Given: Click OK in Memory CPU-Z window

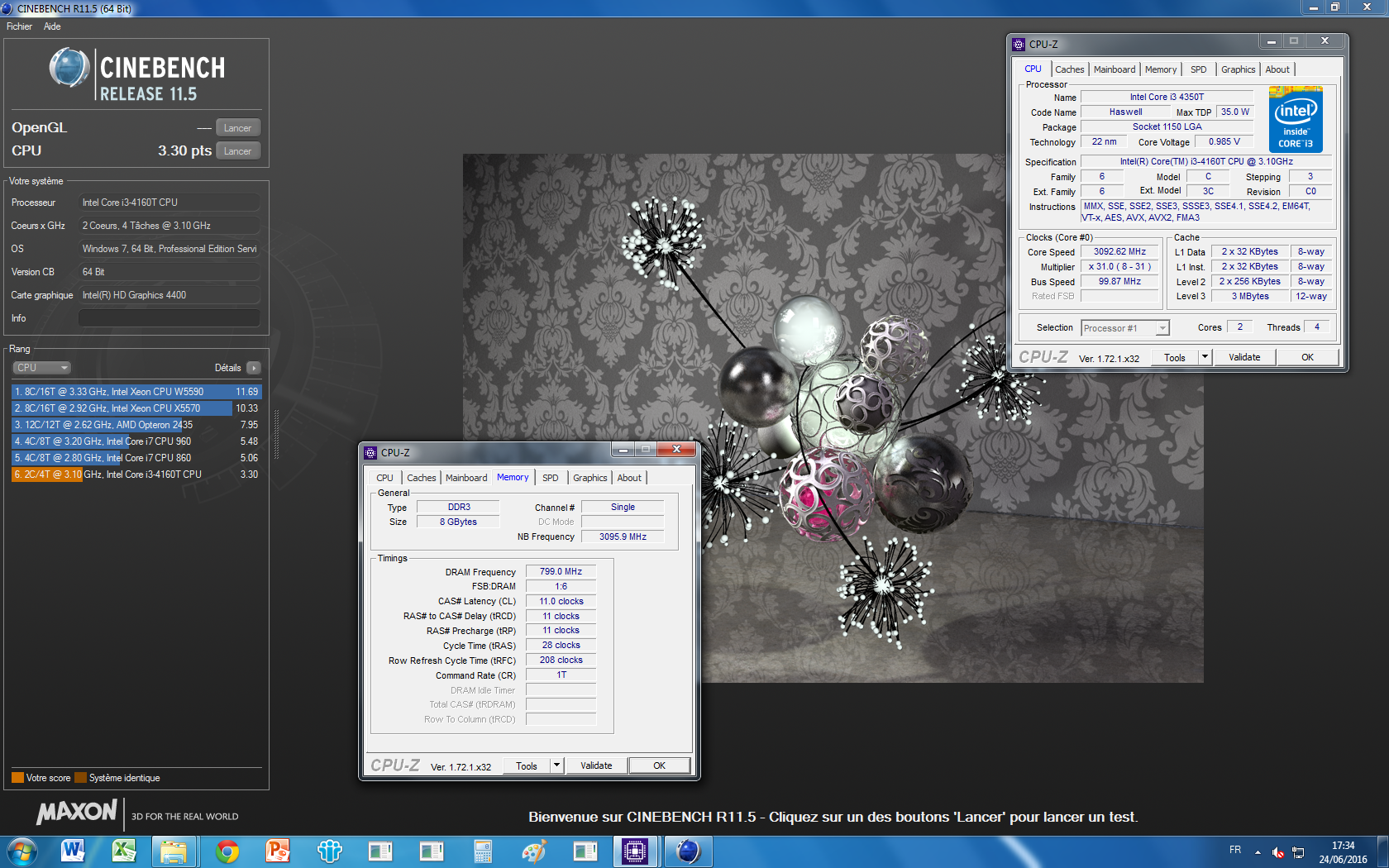Looking at the screenshot, I should point(659,766).
